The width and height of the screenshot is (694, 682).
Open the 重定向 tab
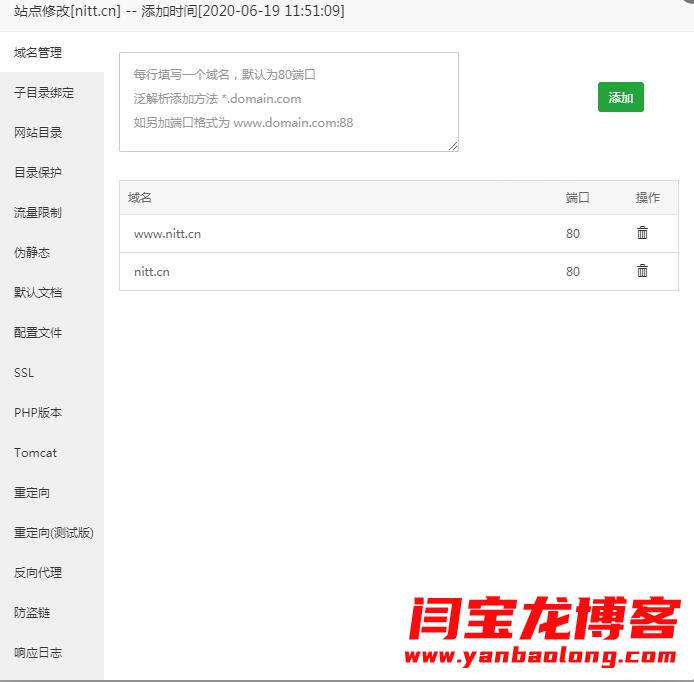(32, 493)
